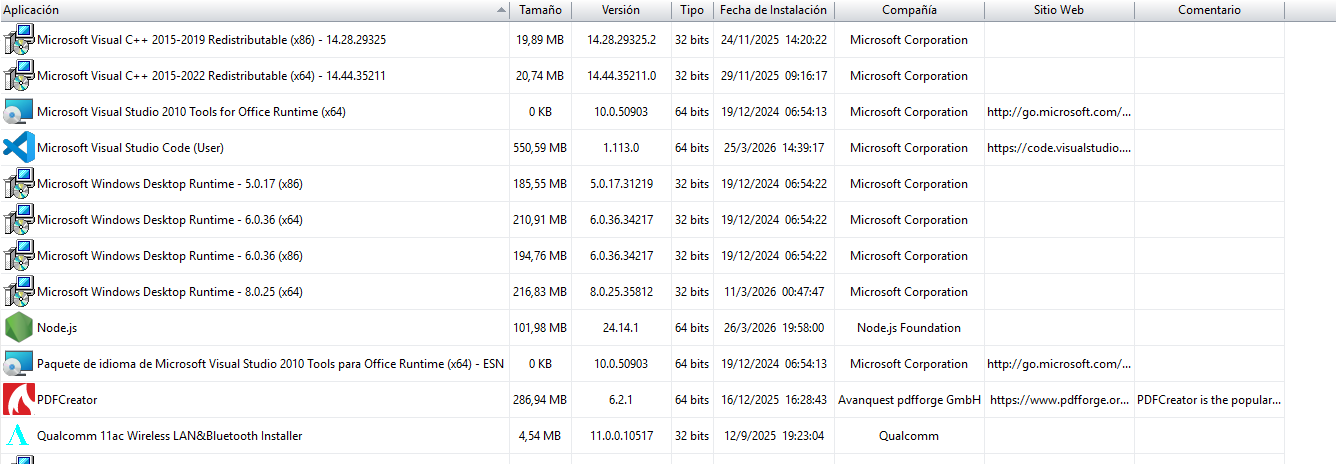Screen dimensions: 1336x464
Task: Click the sort arrow in Aplicación header
Action: click(501, 10)
